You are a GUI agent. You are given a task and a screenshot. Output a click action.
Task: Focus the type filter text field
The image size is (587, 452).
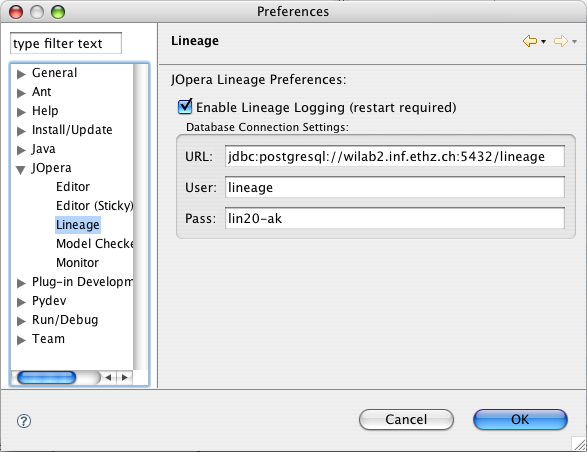point(66,43)
